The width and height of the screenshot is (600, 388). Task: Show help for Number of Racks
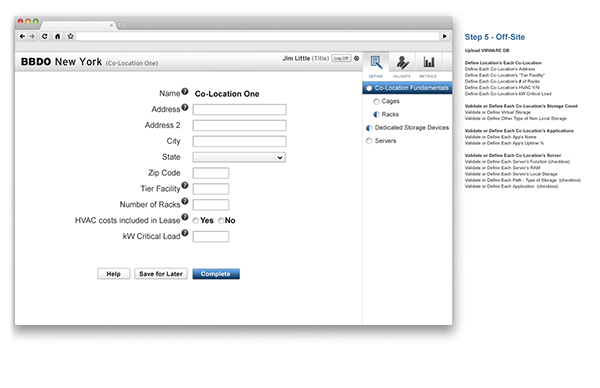(x=185, y=201)
